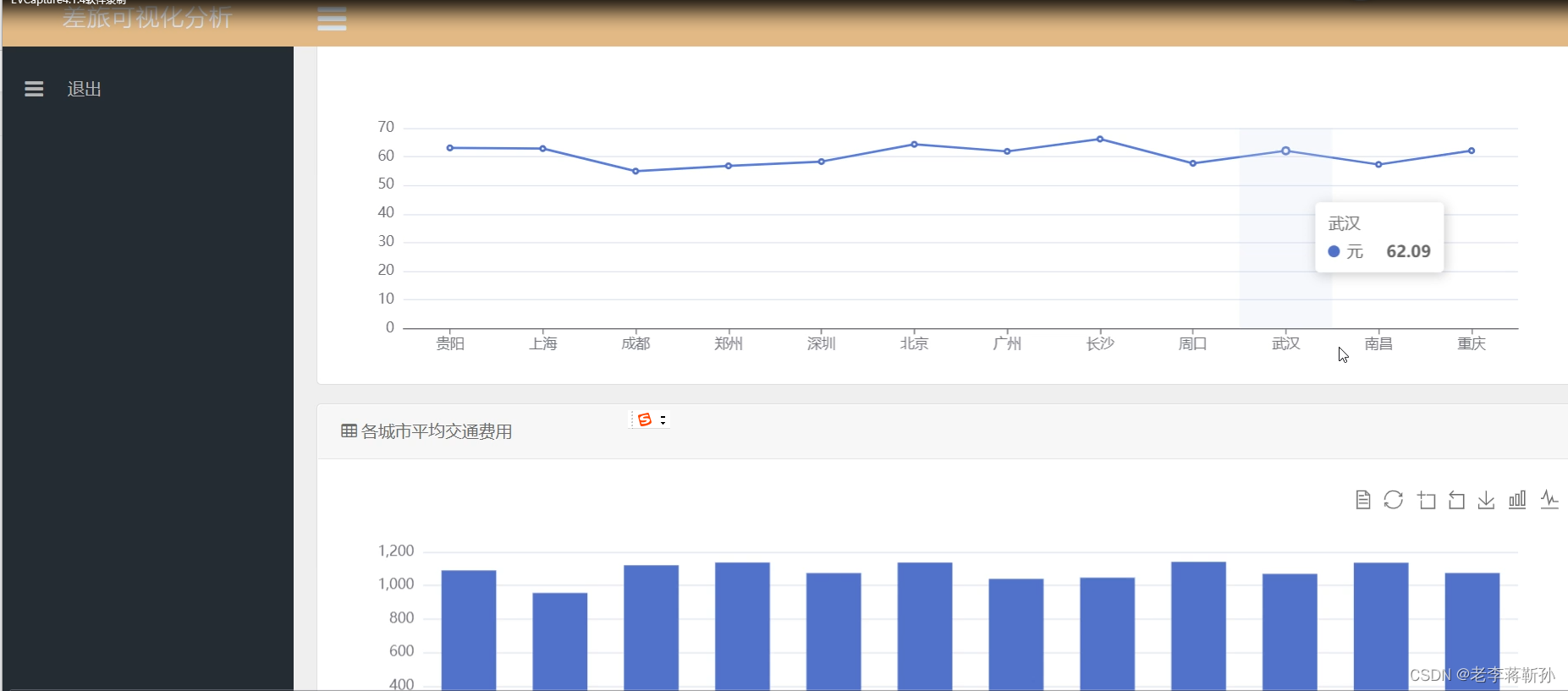
Task: Select the 贵阳 line data point
Action: (x=450, y=148)
